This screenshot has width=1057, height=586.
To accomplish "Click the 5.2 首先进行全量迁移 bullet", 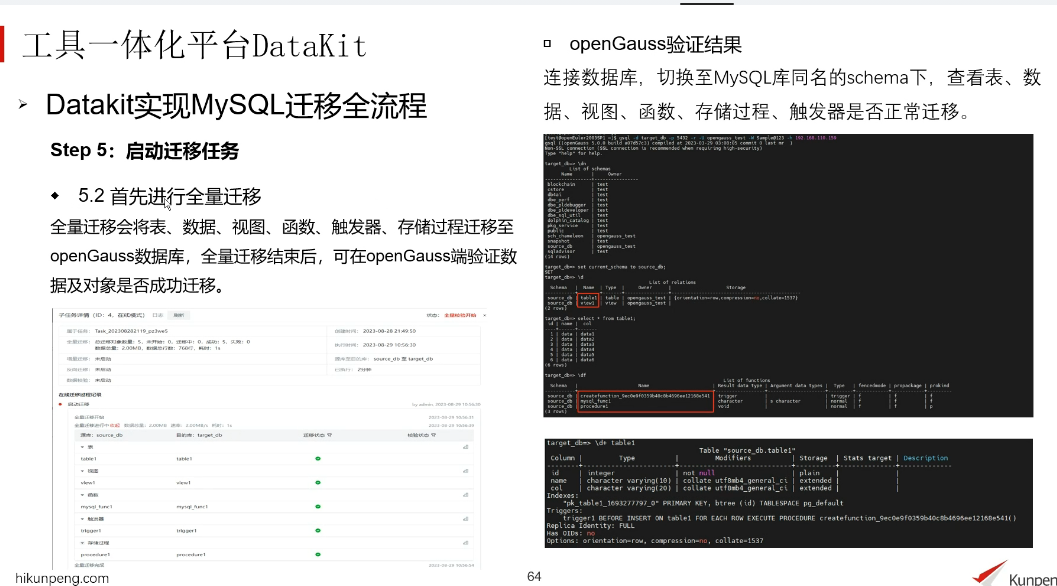I will click(169, 196).
